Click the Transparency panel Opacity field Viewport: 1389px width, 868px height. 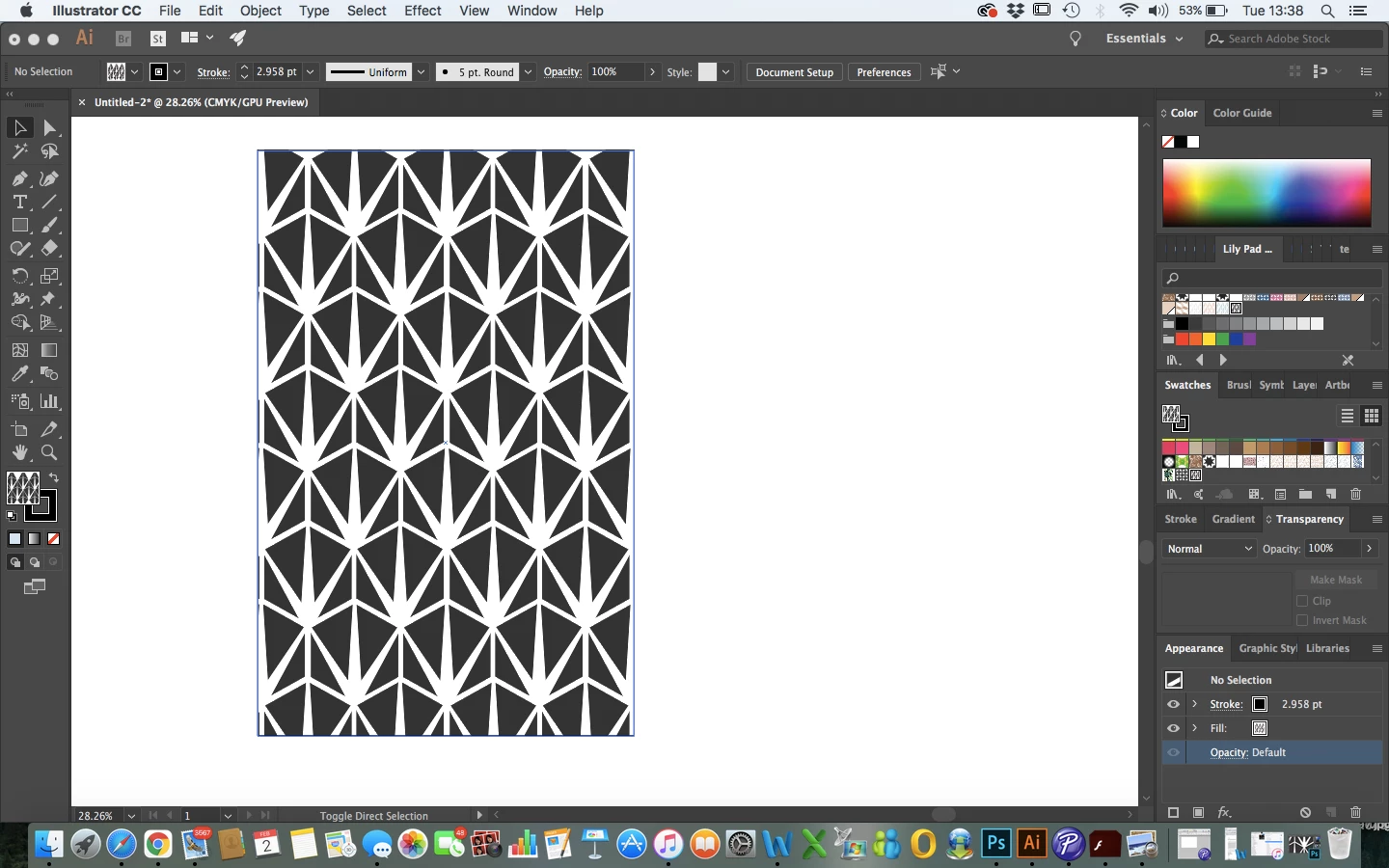pos(1333,549)
